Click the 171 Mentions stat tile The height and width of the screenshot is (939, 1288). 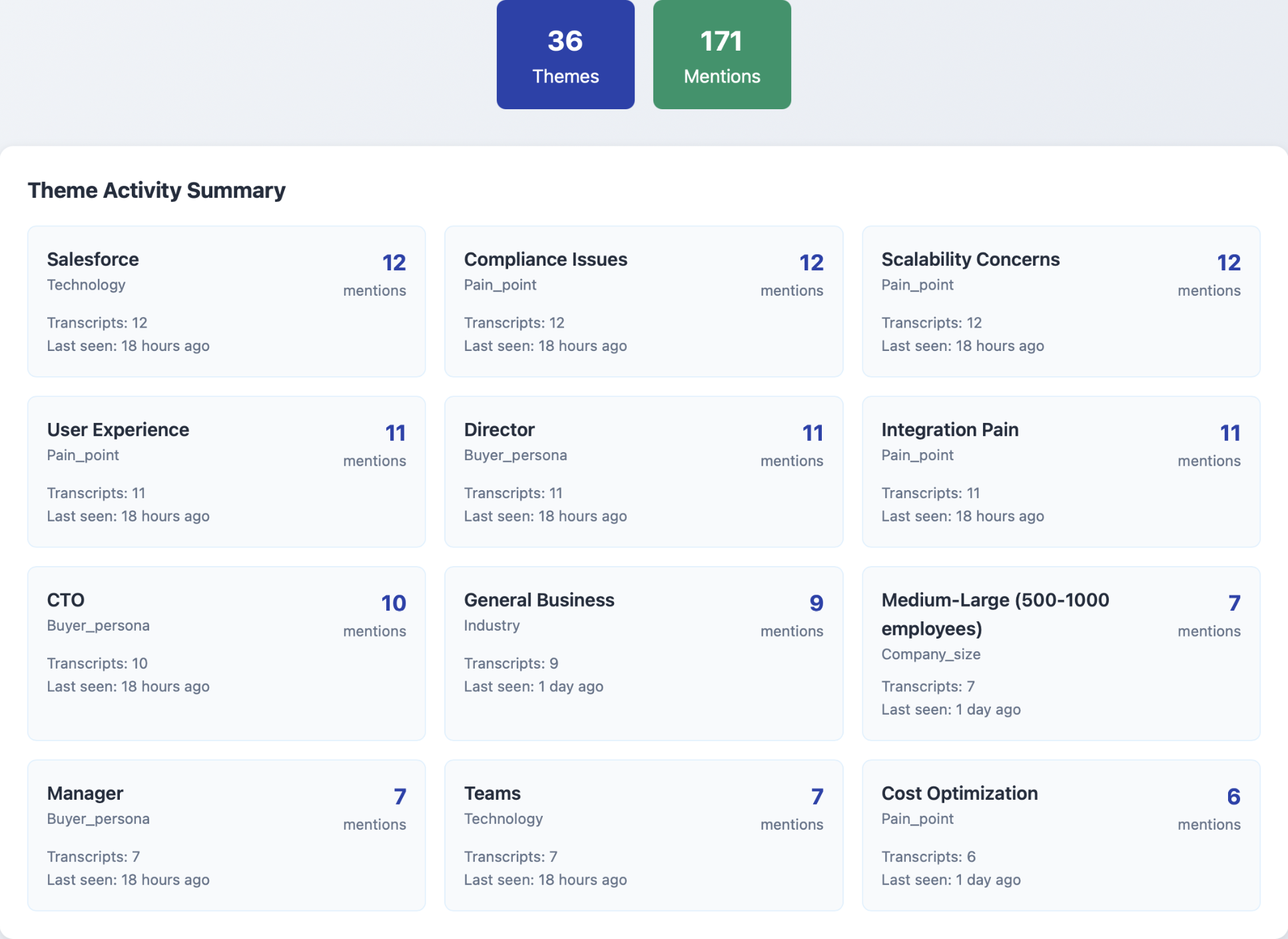(x=721, y=55)
